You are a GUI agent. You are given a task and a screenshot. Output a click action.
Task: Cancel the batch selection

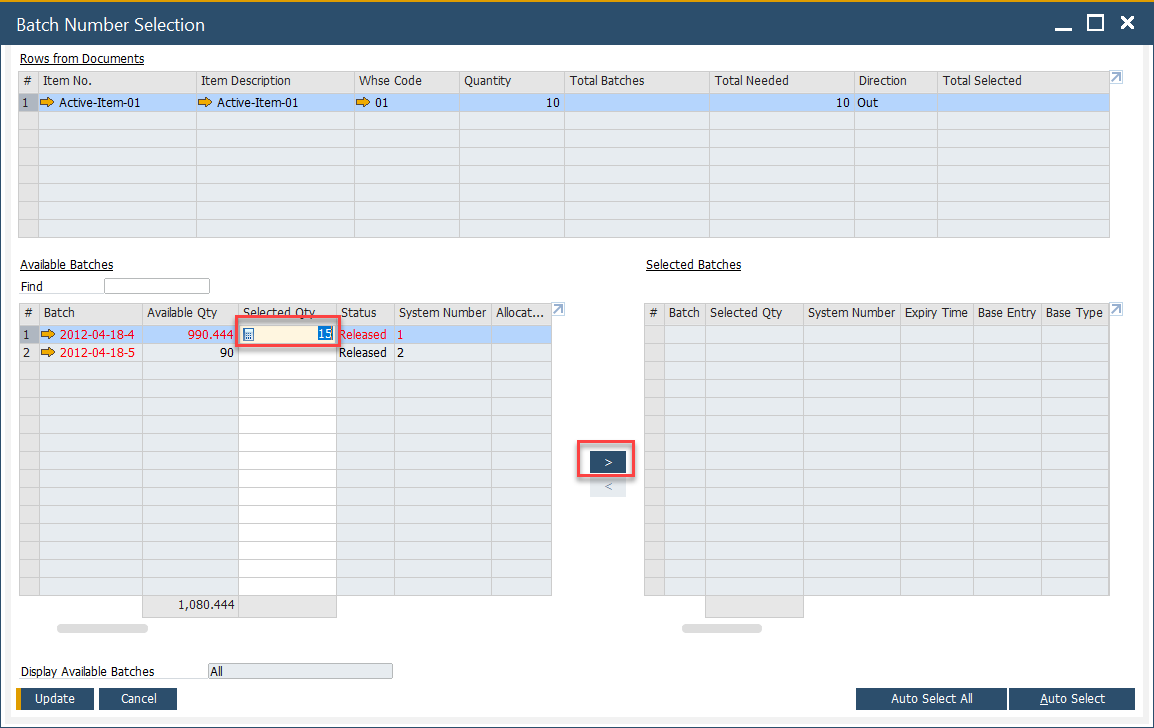coord(139,699)
